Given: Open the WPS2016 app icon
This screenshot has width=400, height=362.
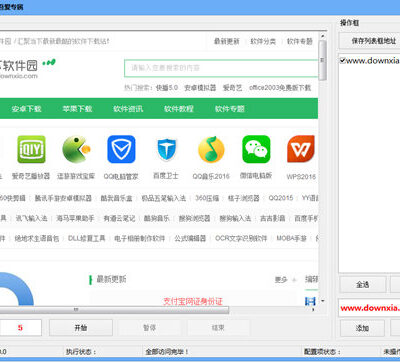Looking at the screenshot, I should (x=301, y=149).
